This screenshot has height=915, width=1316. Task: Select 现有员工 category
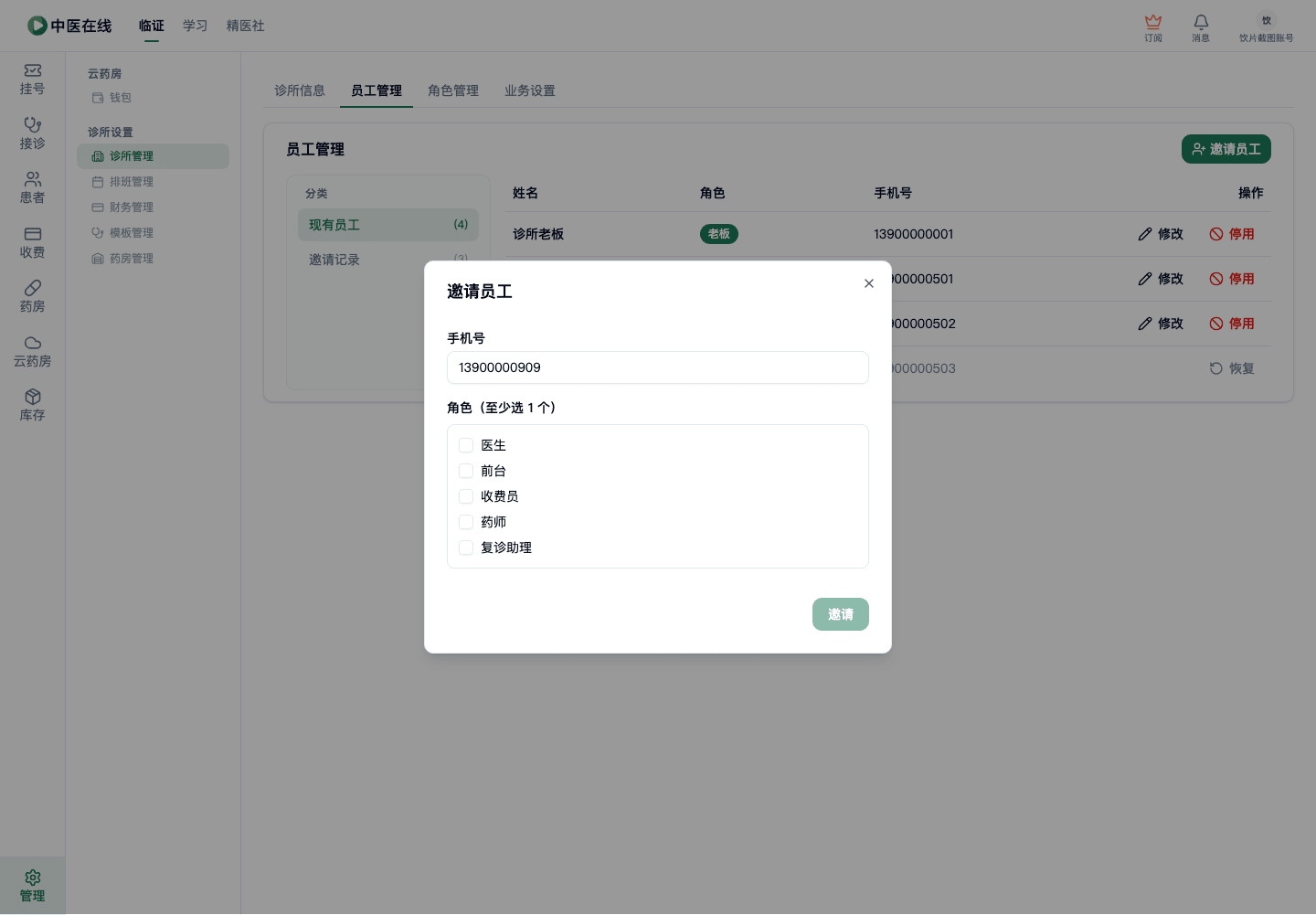(388, 225)
